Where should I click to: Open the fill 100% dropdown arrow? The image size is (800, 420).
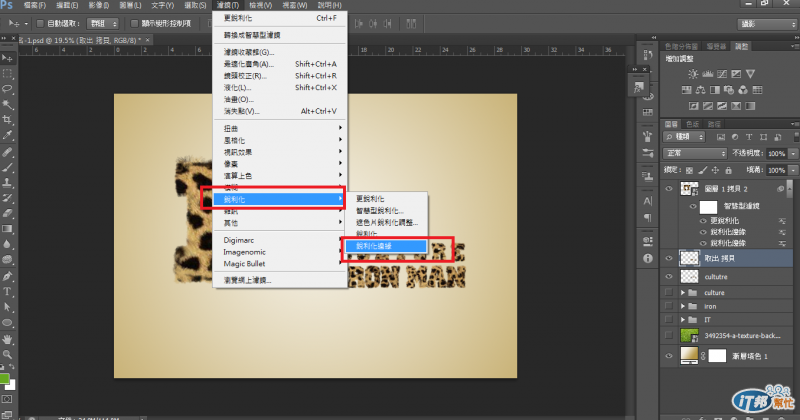793,170
